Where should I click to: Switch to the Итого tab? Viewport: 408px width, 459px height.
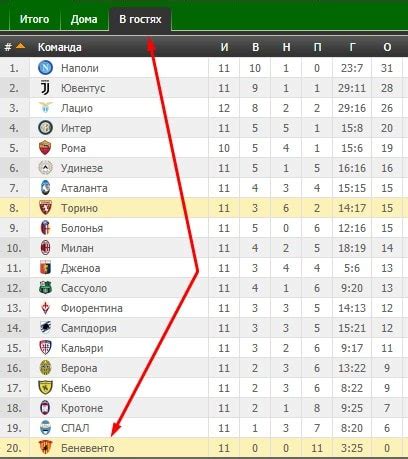click(34, 19)
